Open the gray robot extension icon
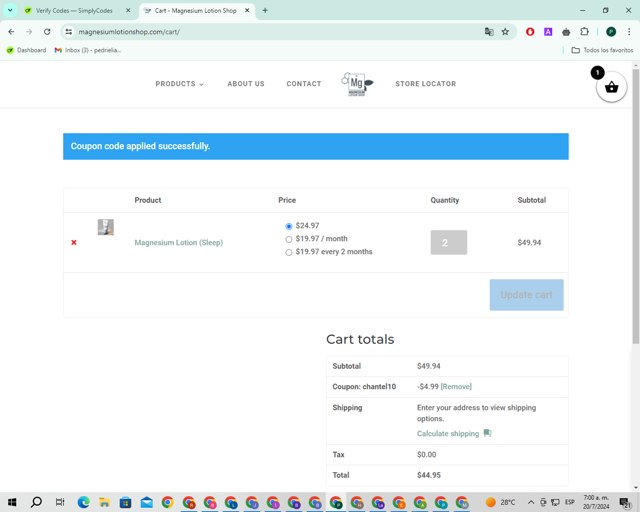 pos(566,32)
